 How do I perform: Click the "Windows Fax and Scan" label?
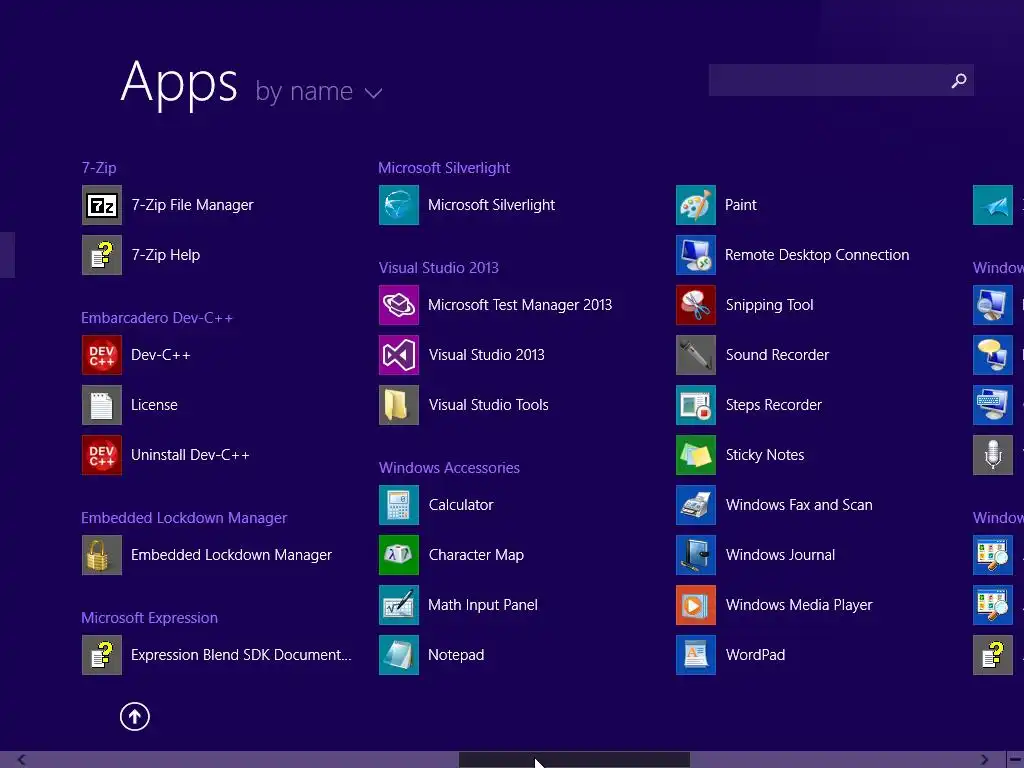click(799, 505)
